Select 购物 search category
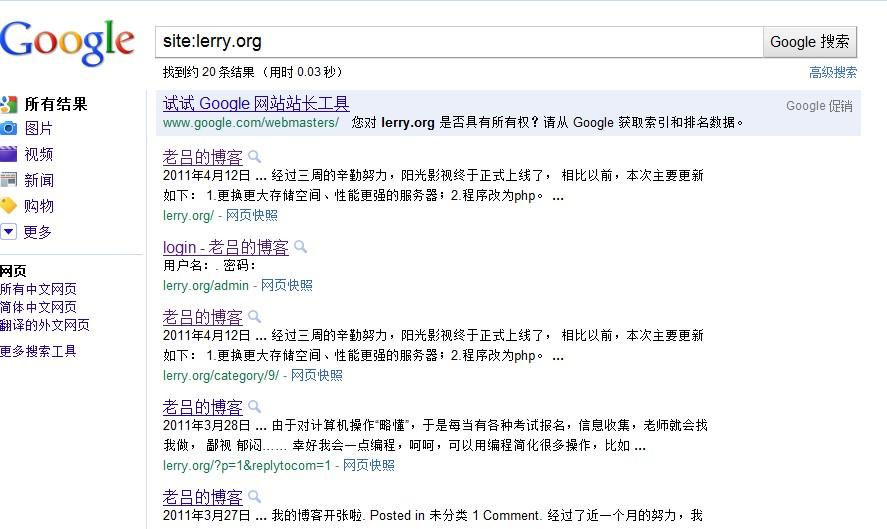 [x=38, y=206]
